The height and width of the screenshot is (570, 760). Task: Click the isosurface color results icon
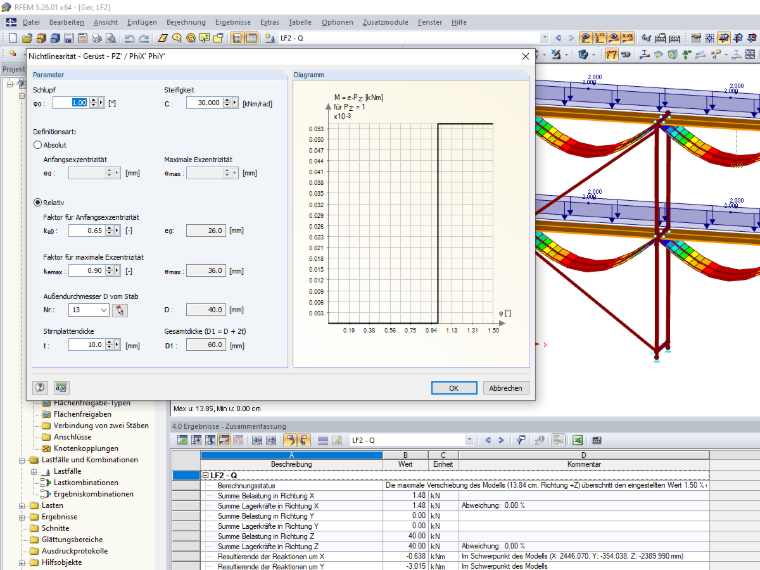(x=658, y=54)
